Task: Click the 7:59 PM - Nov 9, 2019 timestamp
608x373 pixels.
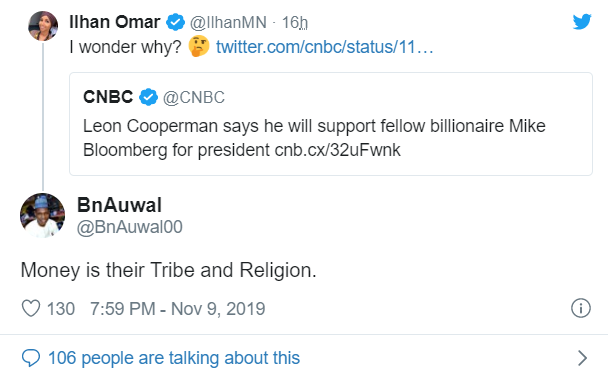Action: tap(178, 309)
